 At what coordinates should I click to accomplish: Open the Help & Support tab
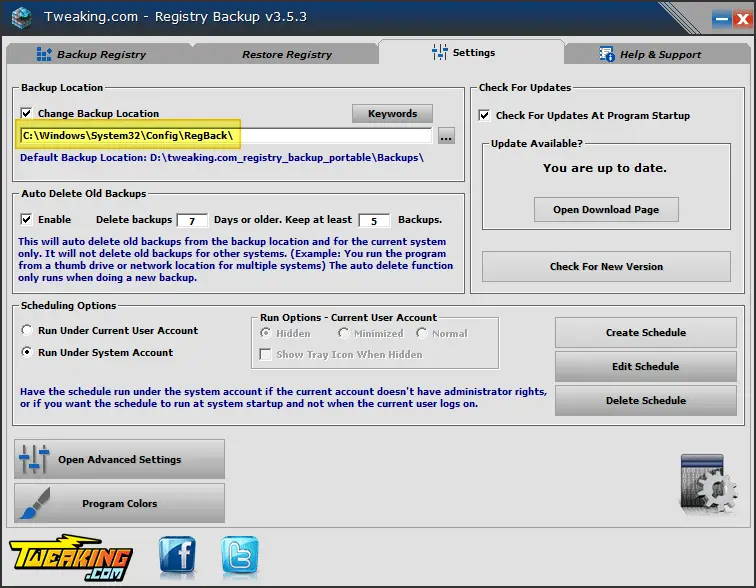click(x=658, y=54)
